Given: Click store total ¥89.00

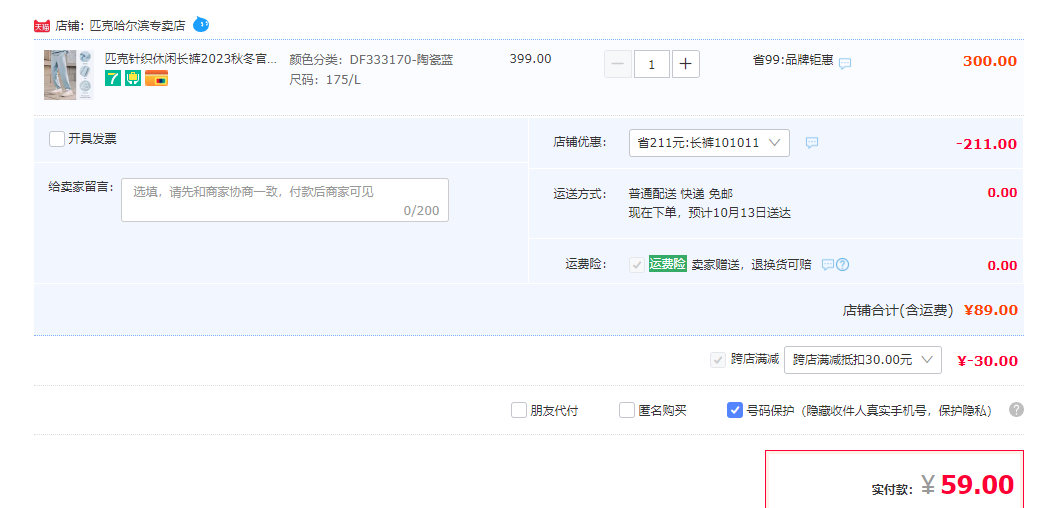Looking at the screenshot, I should tap(990, 309).
